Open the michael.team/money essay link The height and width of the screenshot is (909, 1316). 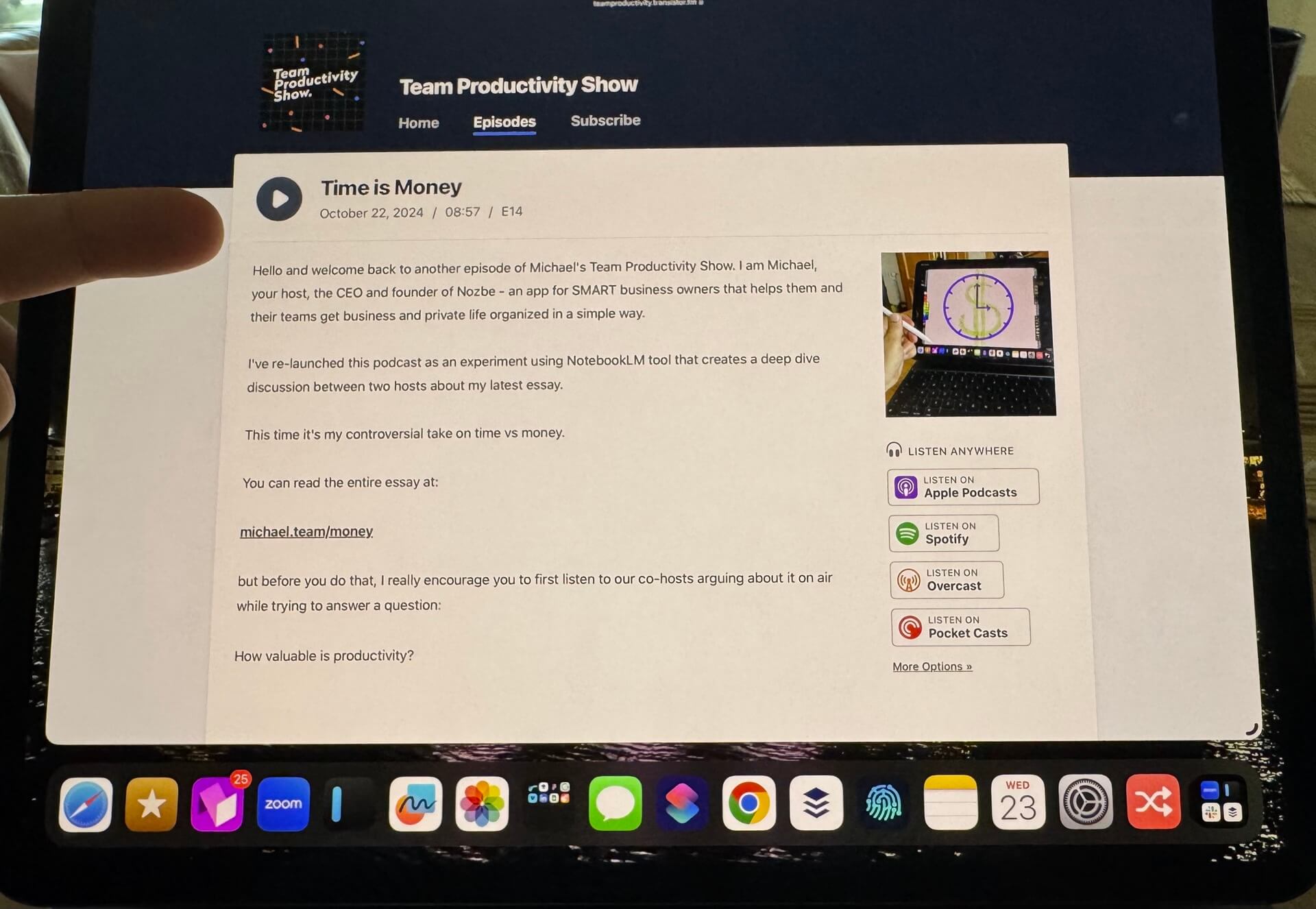tap(306, 530)
